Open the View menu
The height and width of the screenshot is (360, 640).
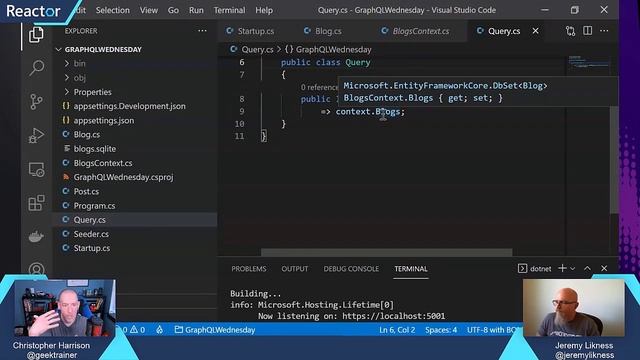point(149,10)
